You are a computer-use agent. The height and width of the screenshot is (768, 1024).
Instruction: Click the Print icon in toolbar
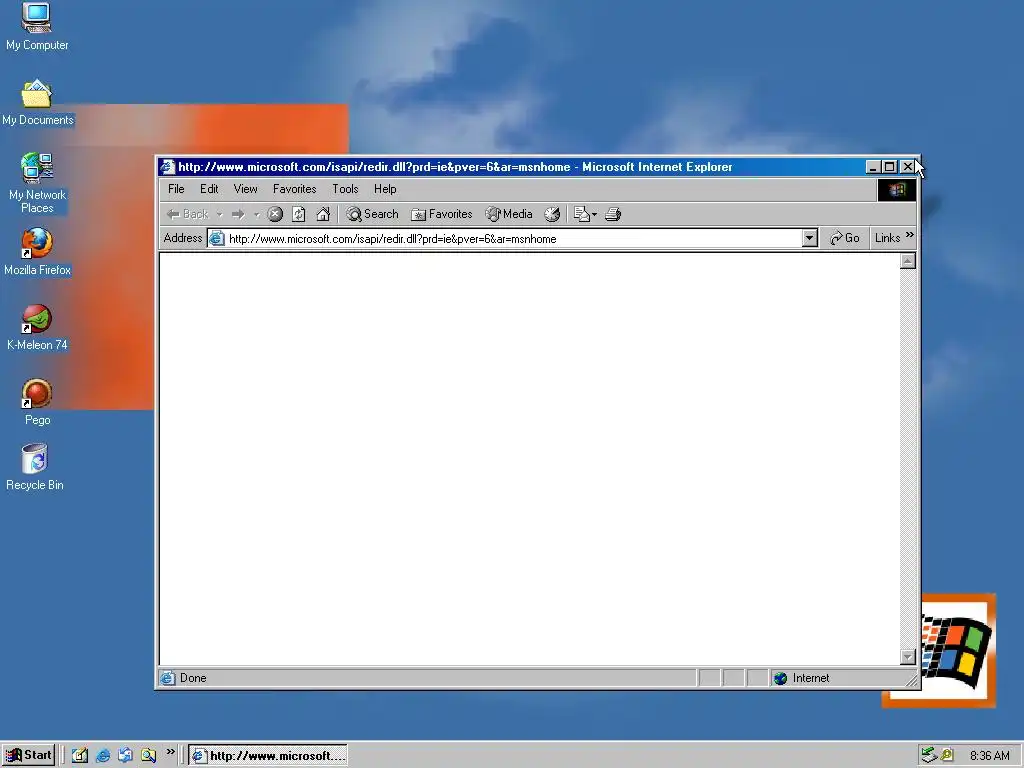tap(613, 214)
